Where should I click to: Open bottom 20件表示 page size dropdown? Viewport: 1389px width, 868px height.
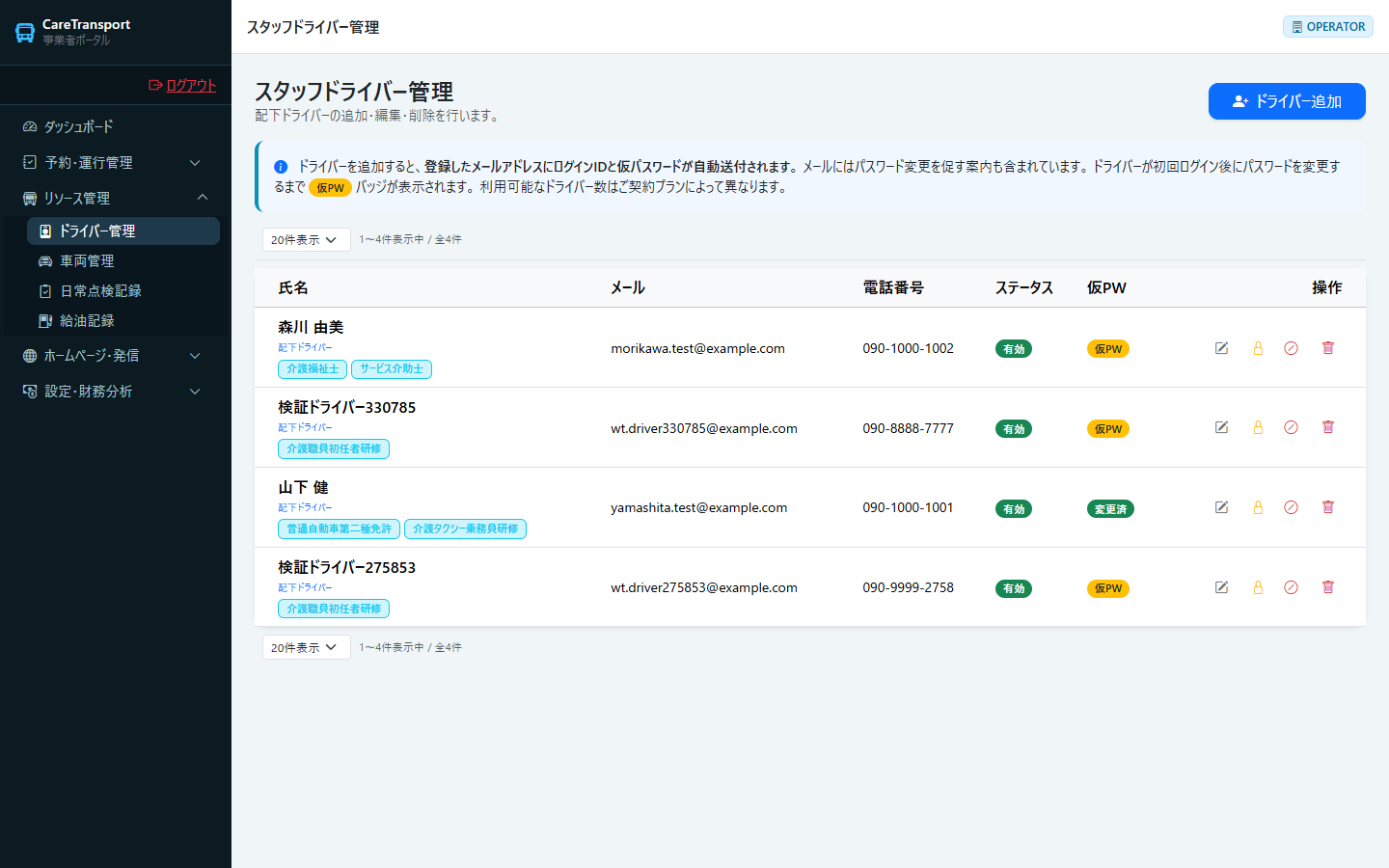pyautogui.click(x=306, y=647)
